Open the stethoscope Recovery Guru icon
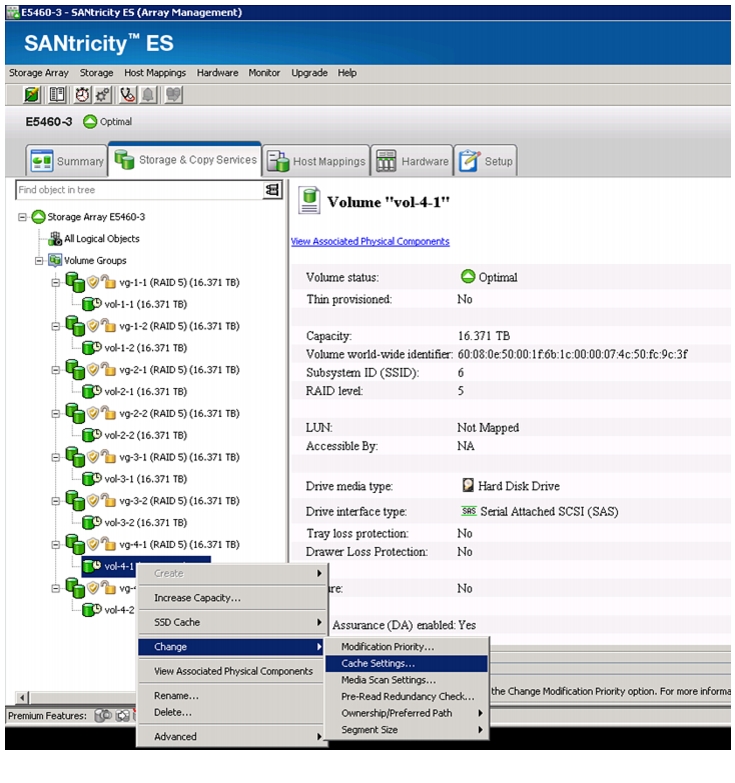The height and width of the screenshot is (783, 735). [x=128, y=94]
